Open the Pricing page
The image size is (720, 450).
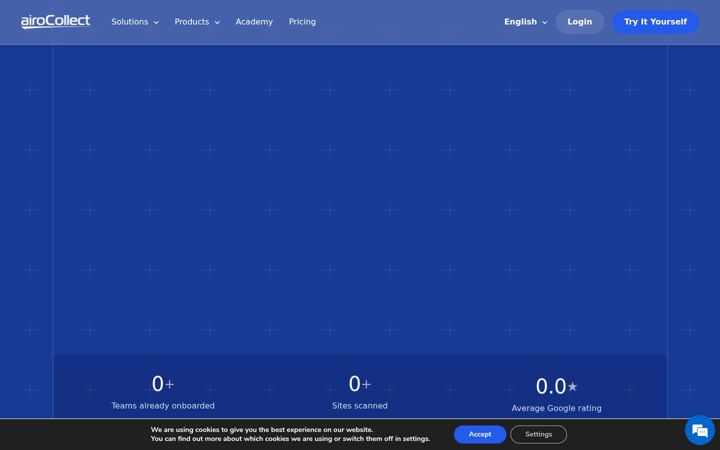(302, 22)
